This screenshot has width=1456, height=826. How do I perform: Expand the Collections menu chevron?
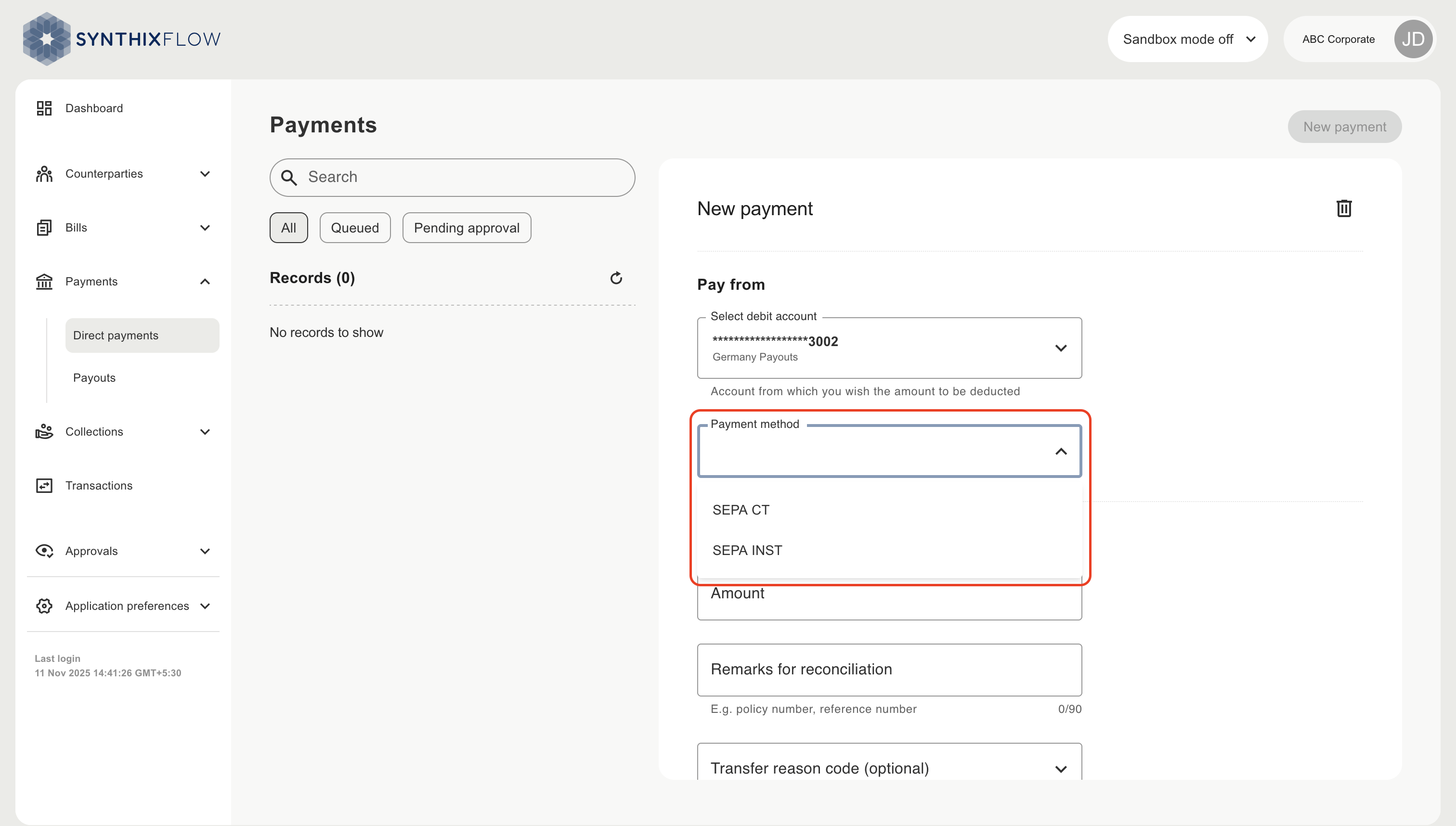click(x=206, y=432)
